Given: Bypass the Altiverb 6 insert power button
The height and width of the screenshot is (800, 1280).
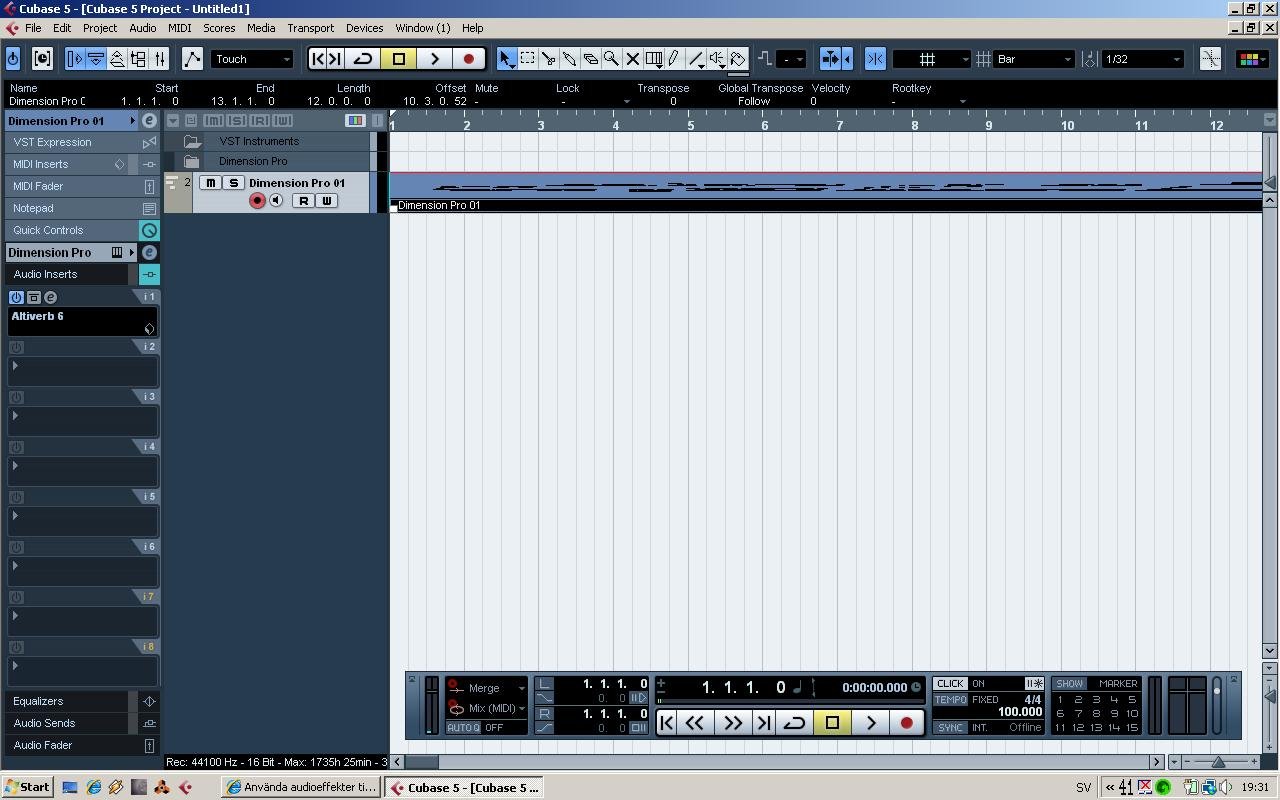Looking at the screenshot, I should 16,297.
